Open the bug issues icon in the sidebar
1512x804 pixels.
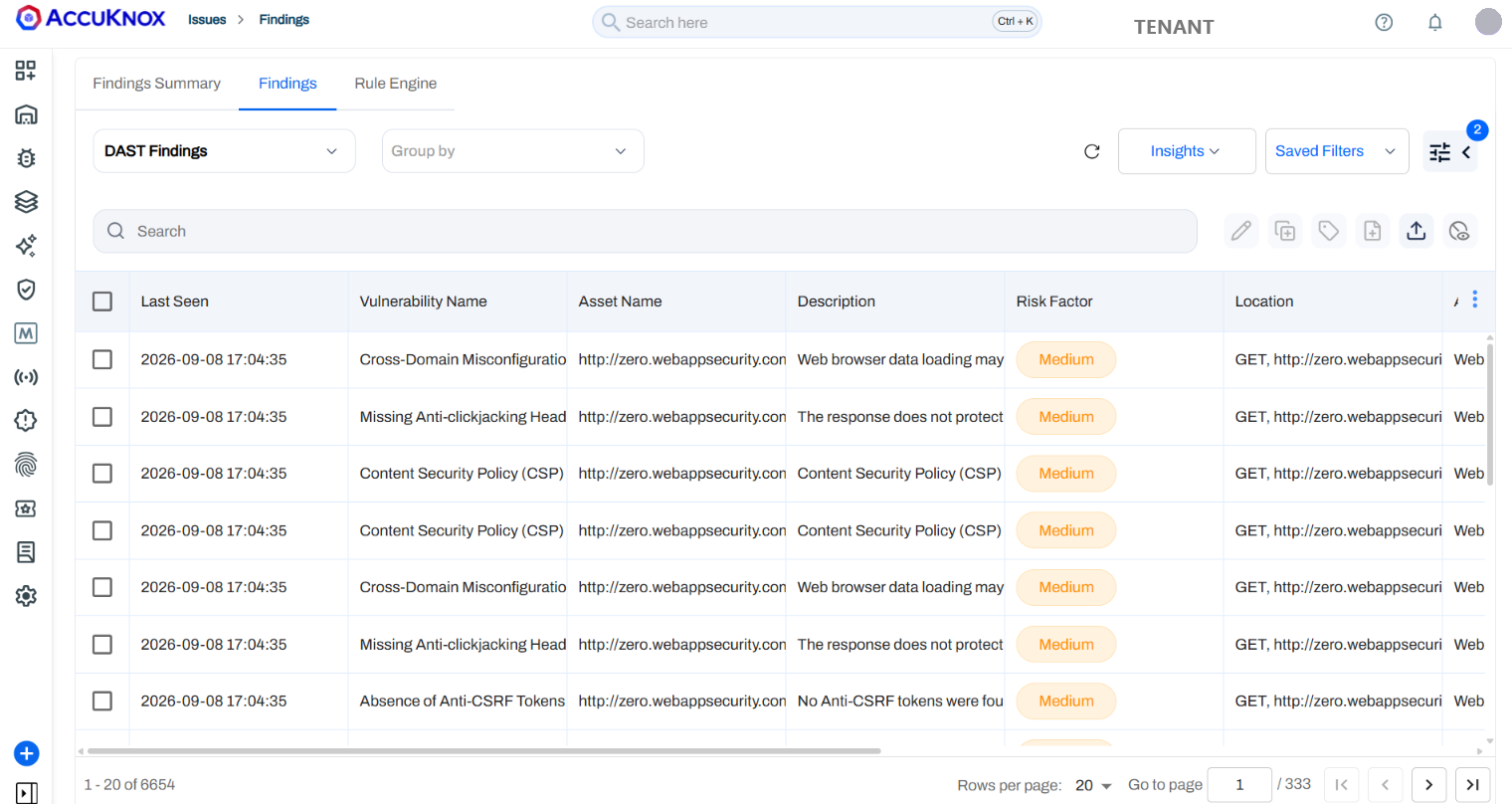pos(26,158)
